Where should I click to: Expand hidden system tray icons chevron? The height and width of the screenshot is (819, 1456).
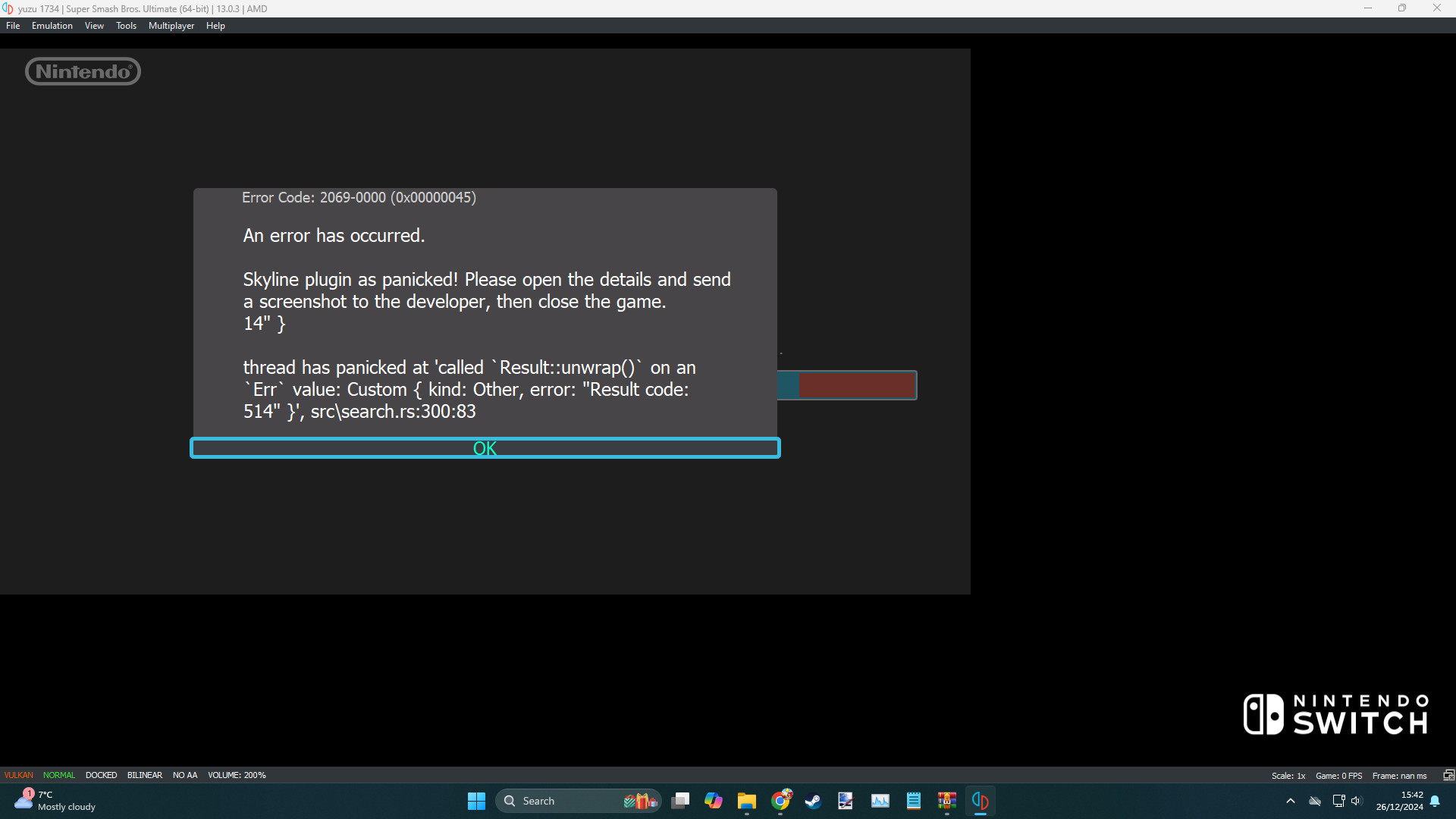[1290, 801]
